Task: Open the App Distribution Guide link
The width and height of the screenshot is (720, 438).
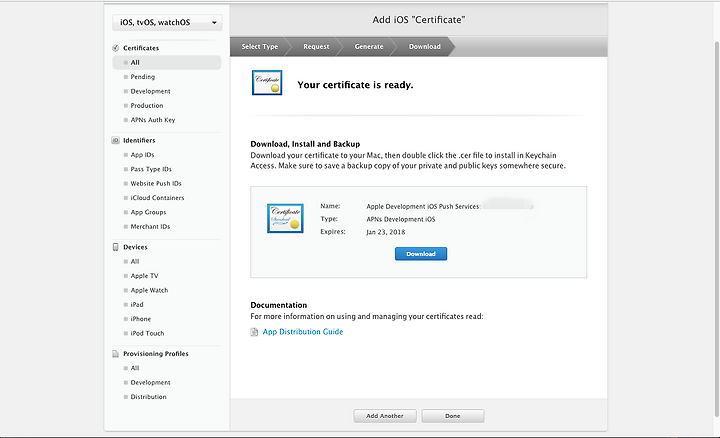Action: (303, 331)
